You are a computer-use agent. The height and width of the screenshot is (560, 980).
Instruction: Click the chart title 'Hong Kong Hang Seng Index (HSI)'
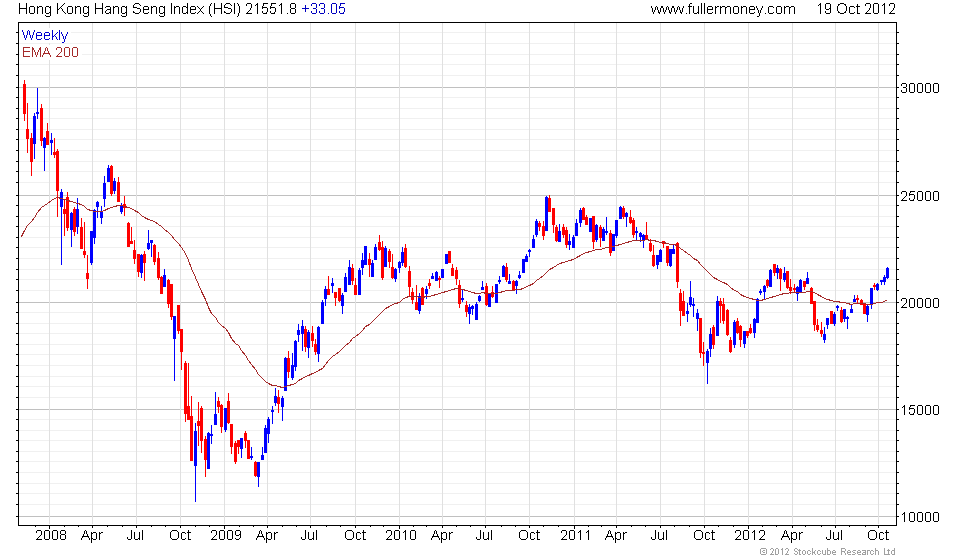click(130, 9)
